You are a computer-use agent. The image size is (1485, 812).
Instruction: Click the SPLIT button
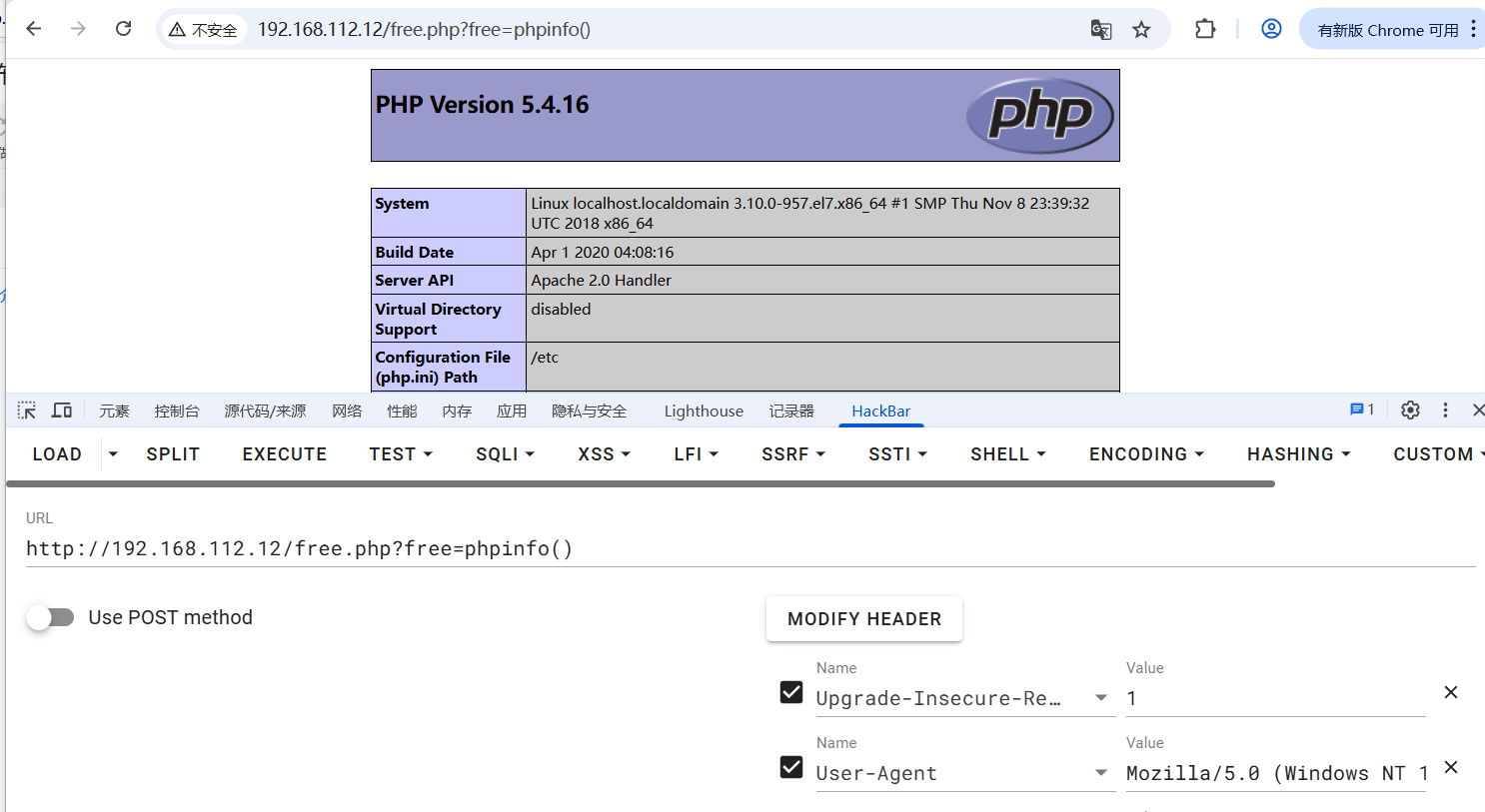pyautogui.click(x=173, y=453)
